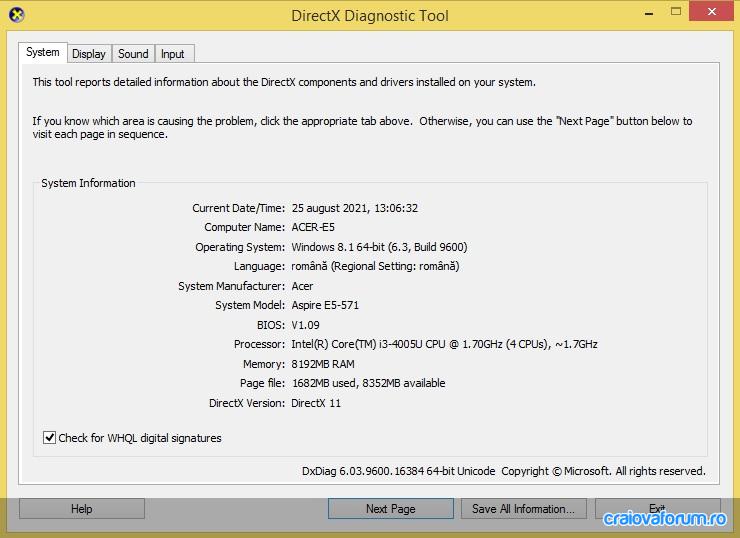Click the 'Memory:' label
Screen dimensions: 740x538
point(264,364)
